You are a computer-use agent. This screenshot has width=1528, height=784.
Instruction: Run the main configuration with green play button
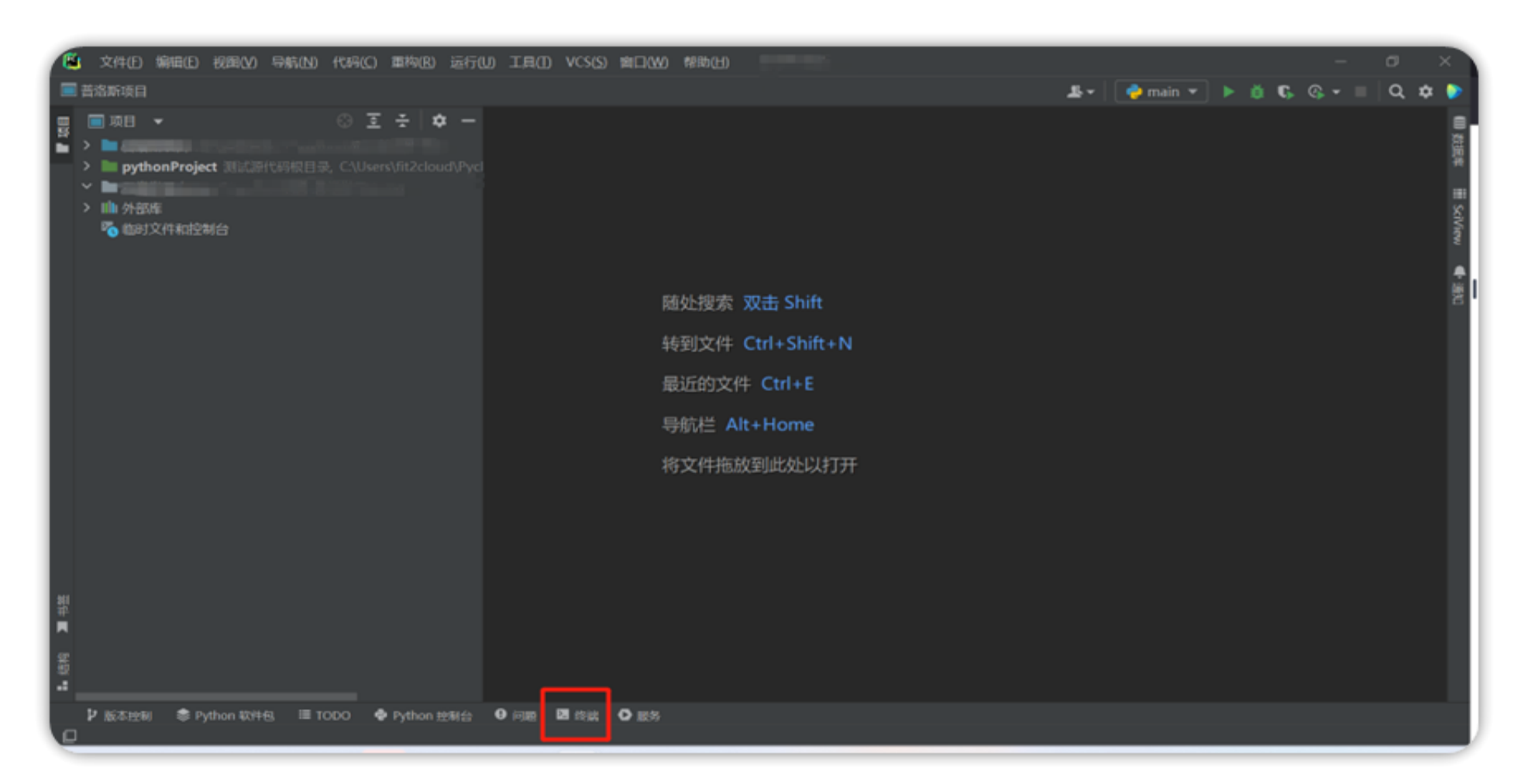coord(1228,91)
